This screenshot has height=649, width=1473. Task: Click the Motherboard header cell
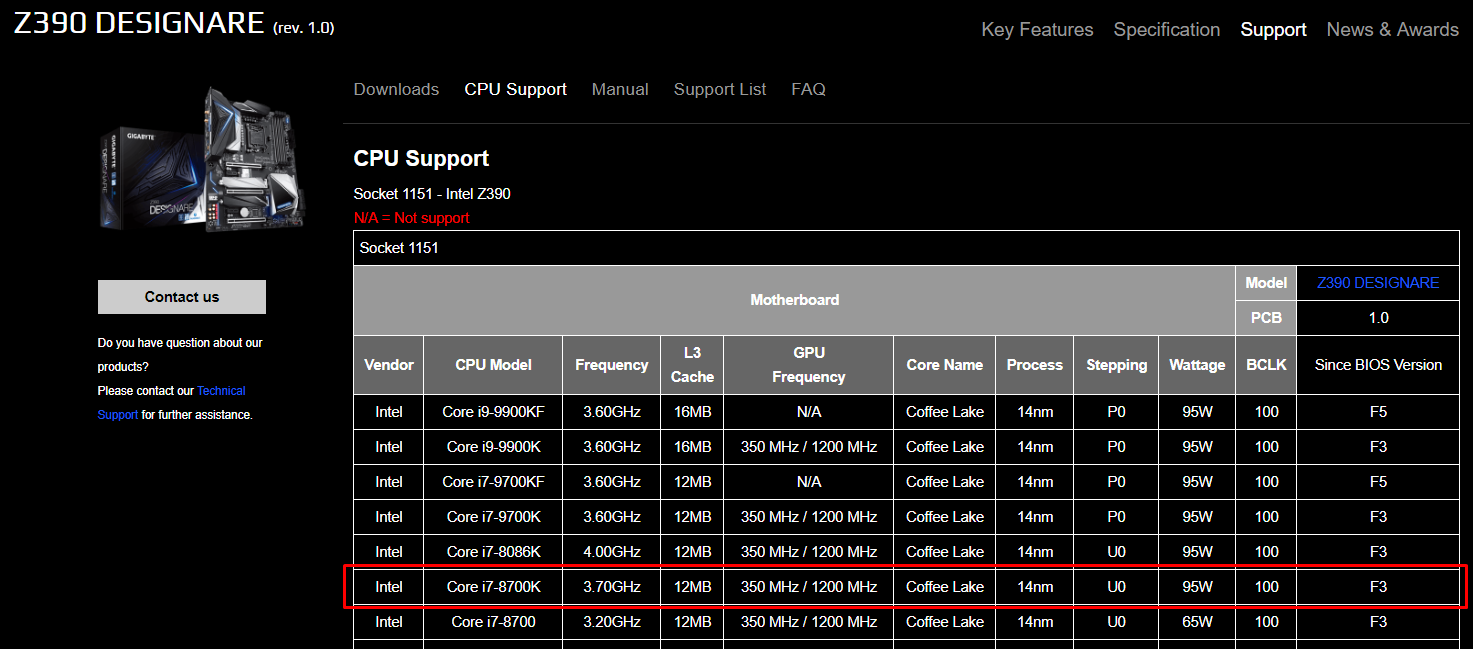(795, 300)
